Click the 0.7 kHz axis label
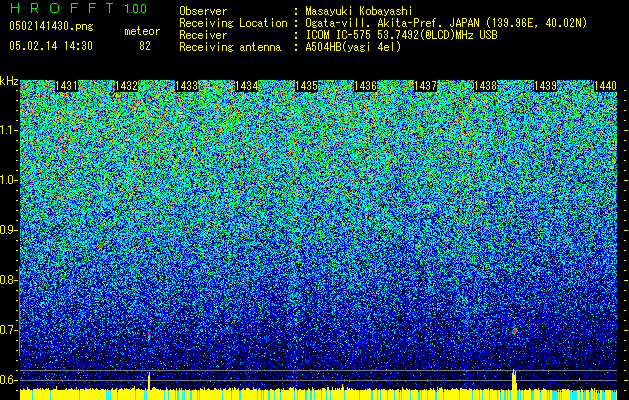Screen dimensions: 629x400 [x=8, y=330]
